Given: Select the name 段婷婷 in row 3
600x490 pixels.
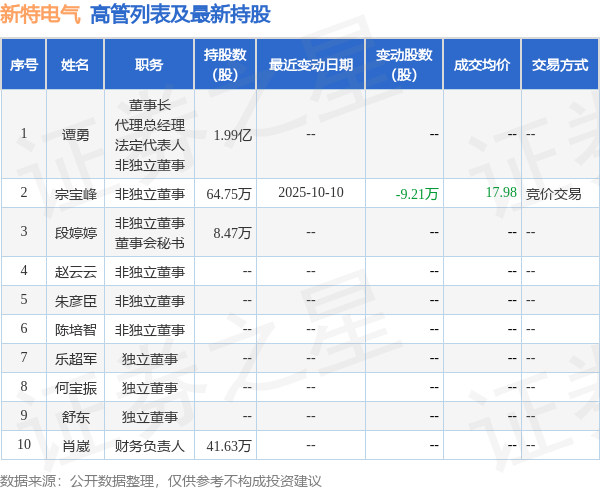Looking at the screenshot, I should (x=75, y=233).
